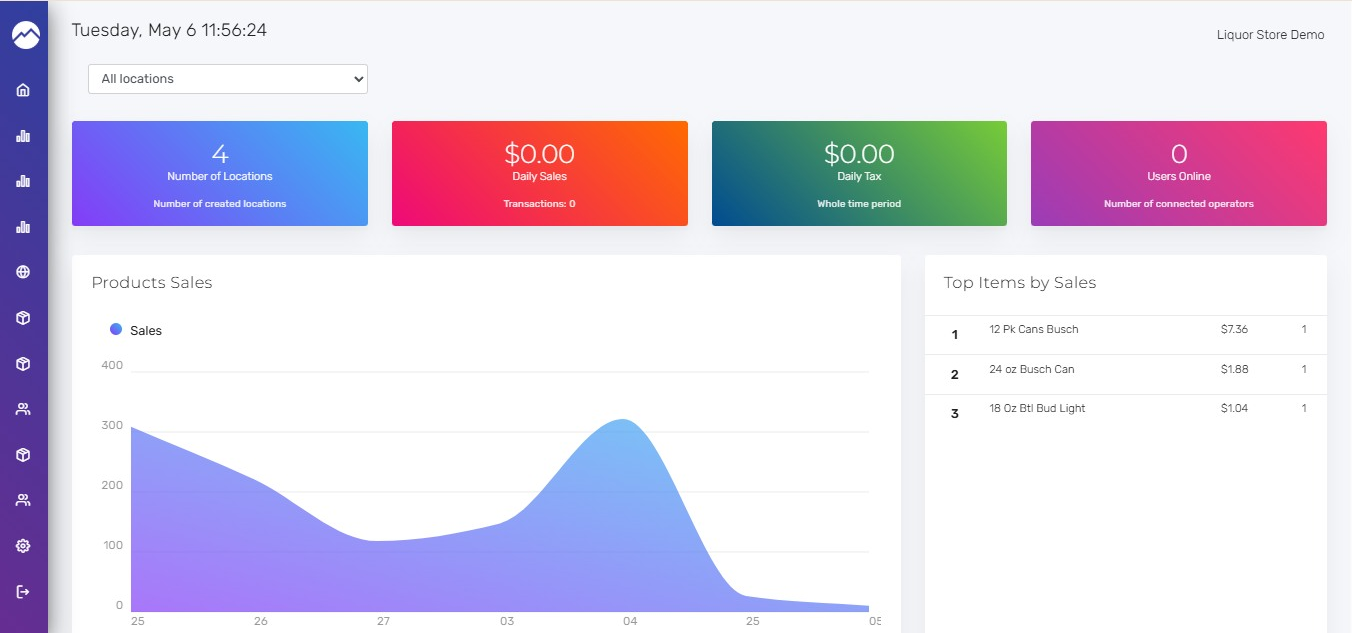1352x633 pixels.
Task: Select the 18 Oz Btl Bud Light item
Action: coord(1037,408)
